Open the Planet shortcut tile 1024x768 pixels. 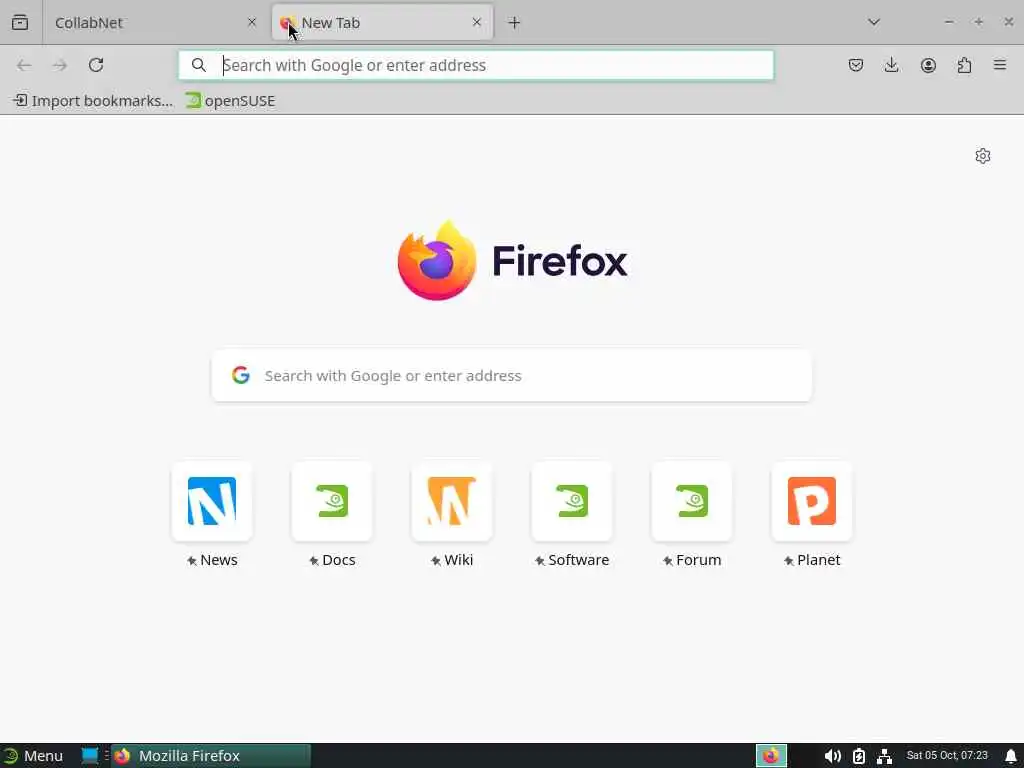tap(812, 502)
